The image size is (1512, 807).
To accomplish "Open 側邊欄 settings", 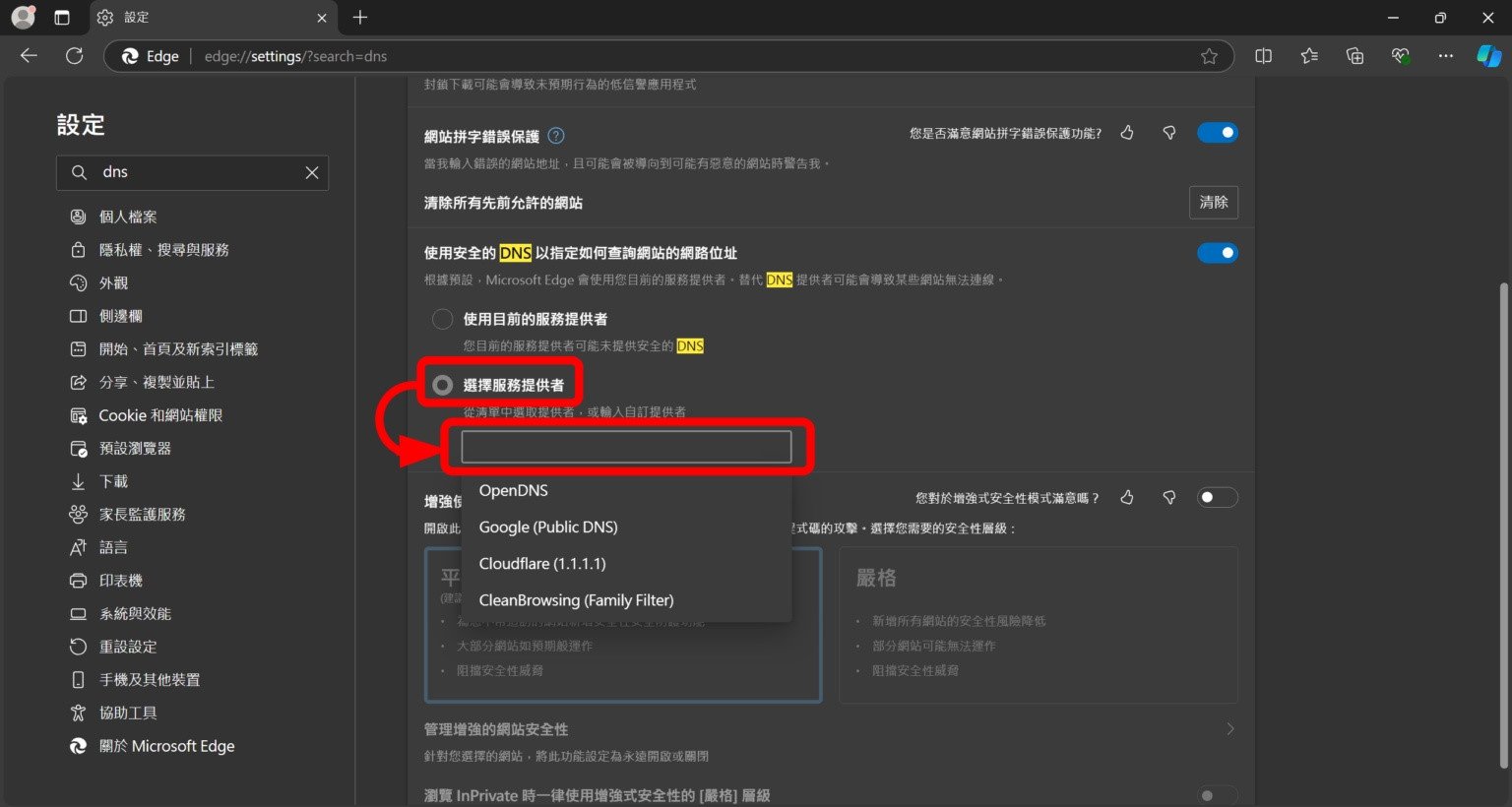I will (120, 316).
